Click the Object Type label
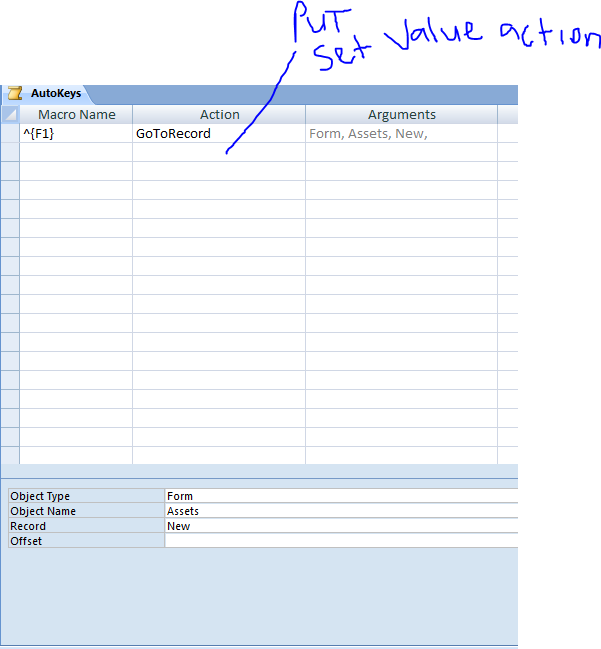601x649 pixels. (87, 496)
